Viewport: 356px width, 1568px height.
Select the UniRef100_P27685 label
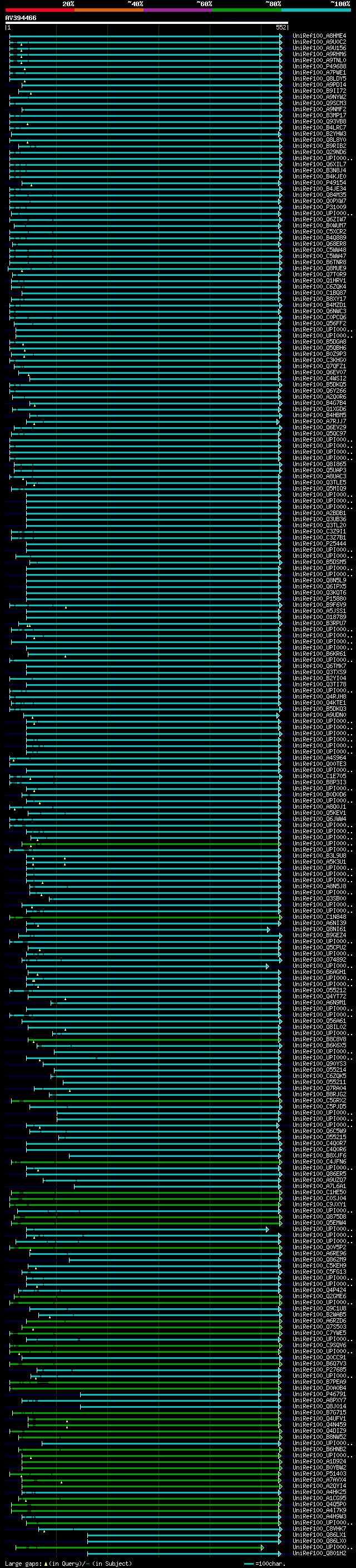click(319, 1369)
